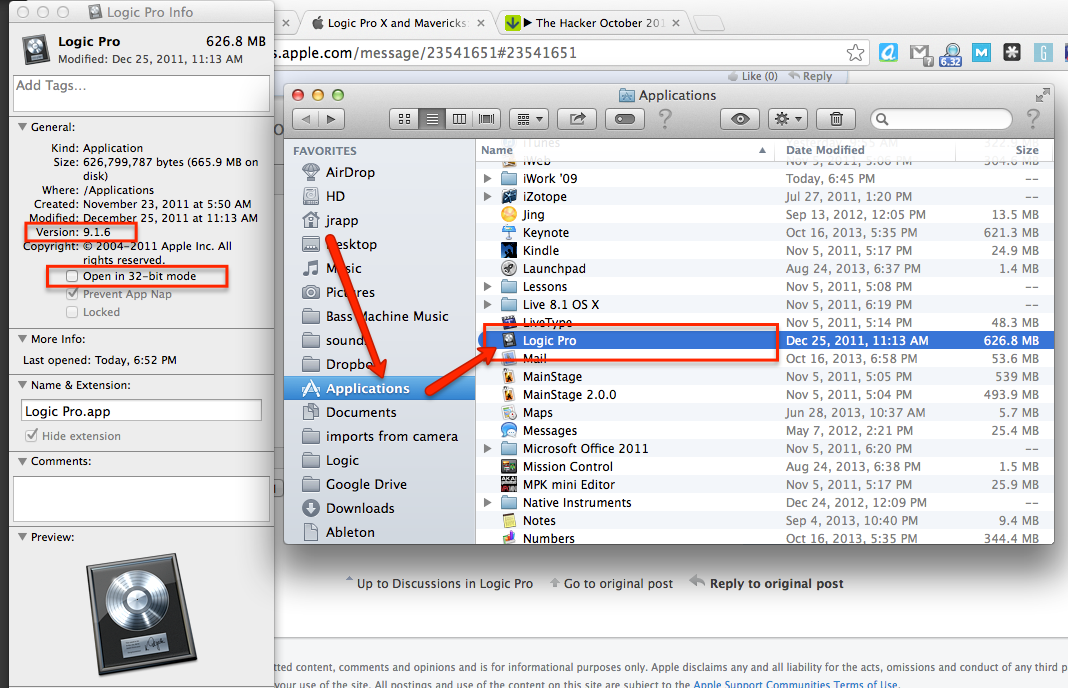The width and height of the screenshot is (1068, 688).
Task: Select Mission Control application
Action: click(x=764, y=467)
